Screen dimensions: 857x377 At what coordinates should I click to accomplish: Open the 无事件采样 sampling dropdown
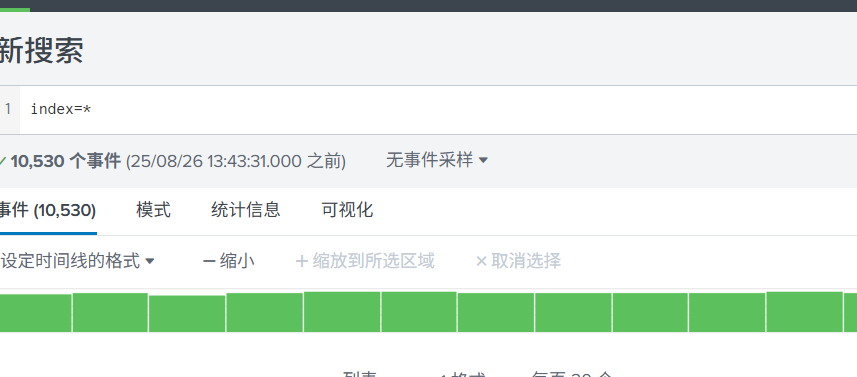(x=437, y=161)
